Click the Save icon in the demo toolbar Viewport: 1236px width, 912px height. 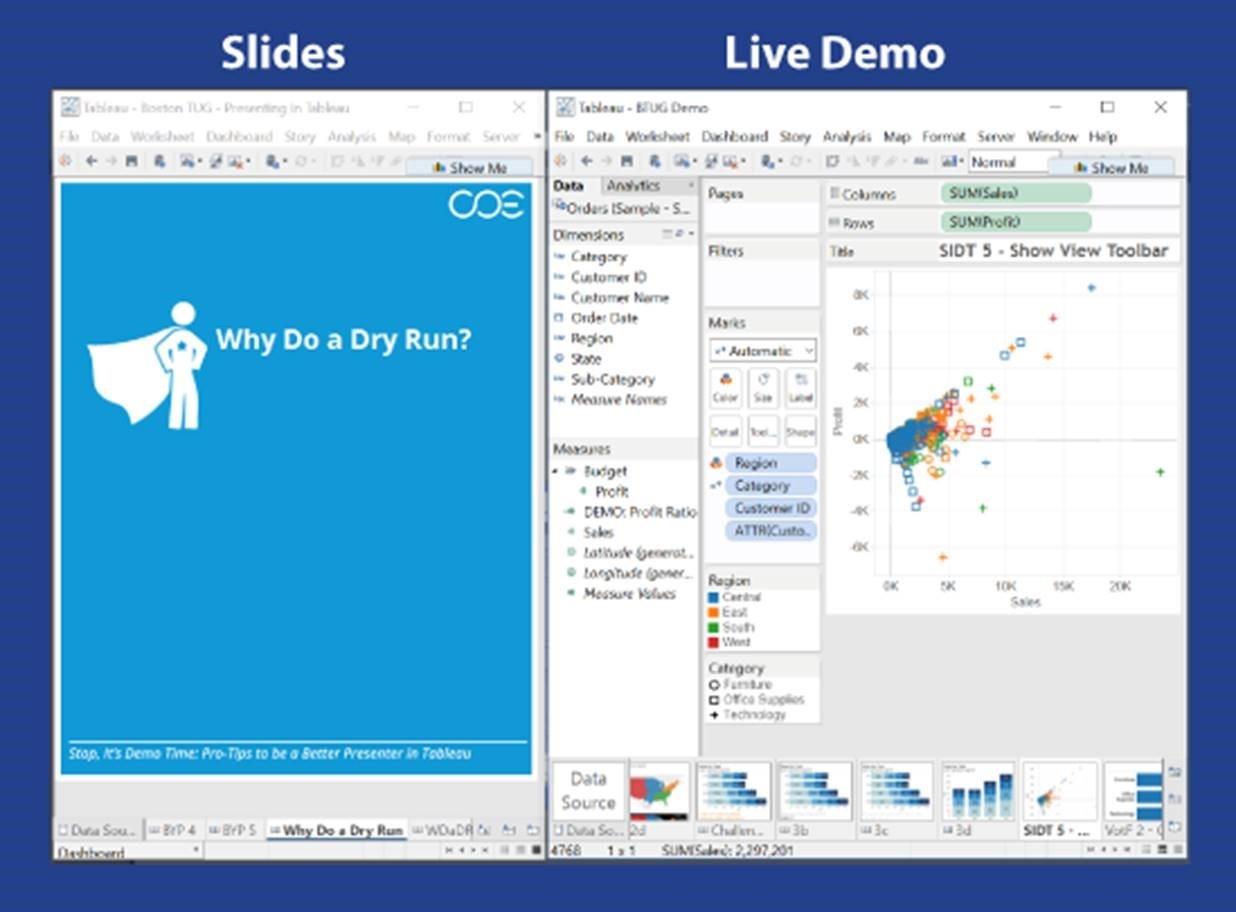click(x=626, y=160)
